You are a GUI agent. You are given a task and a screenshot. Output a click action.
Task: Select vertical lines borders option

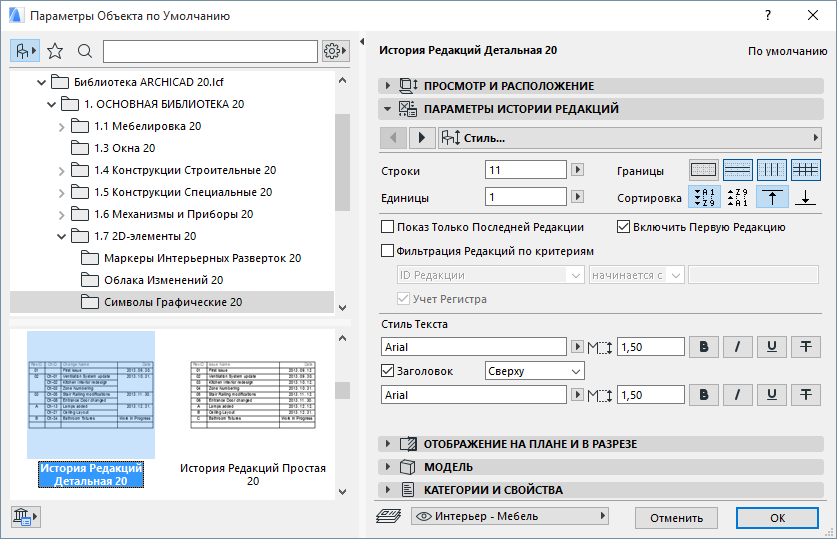pos(772,170)
